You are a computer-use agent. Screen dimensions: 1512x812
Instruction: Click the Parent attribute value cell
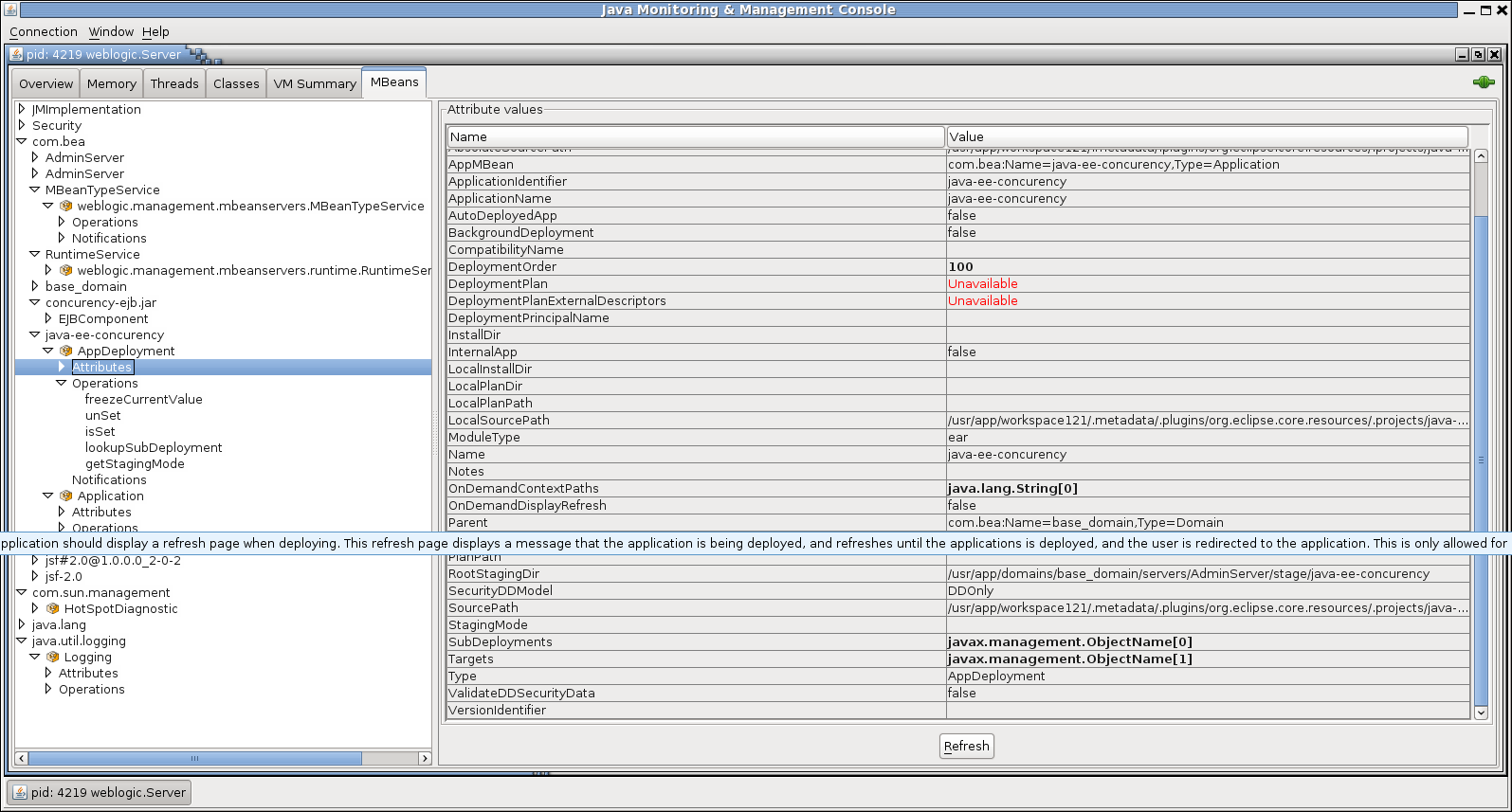1208,522
